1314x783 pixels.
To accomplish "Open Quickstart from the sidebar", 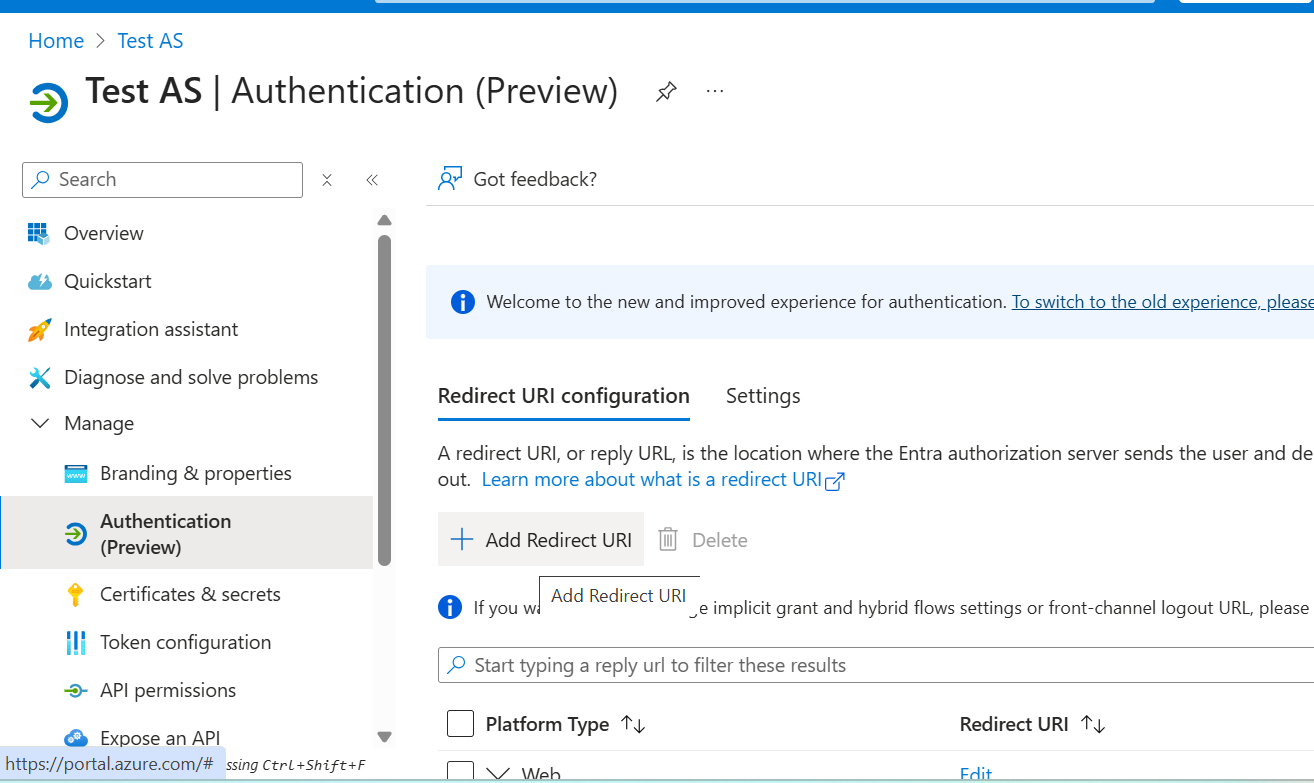I will (x=107, y=281).
